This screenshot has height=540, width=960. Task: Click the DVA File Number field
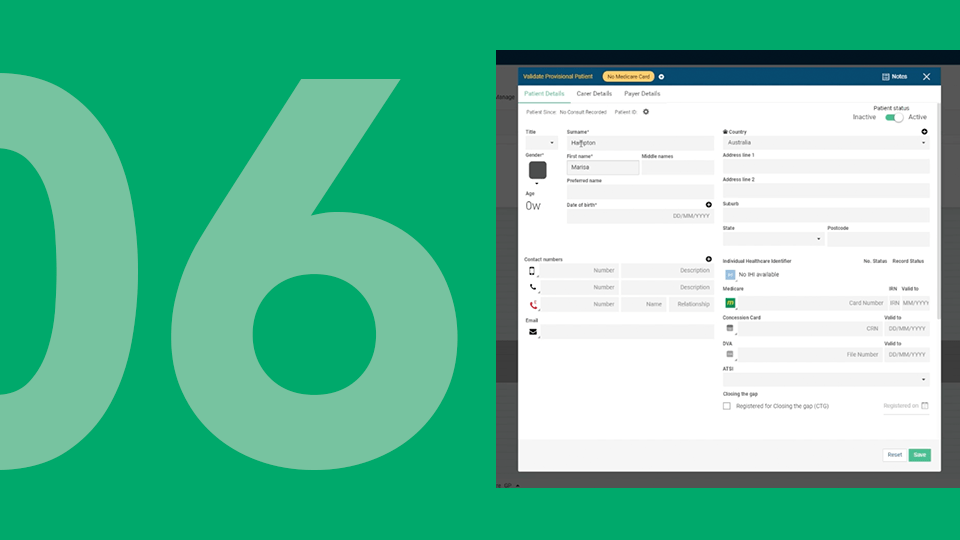click(x=809, y=354)
